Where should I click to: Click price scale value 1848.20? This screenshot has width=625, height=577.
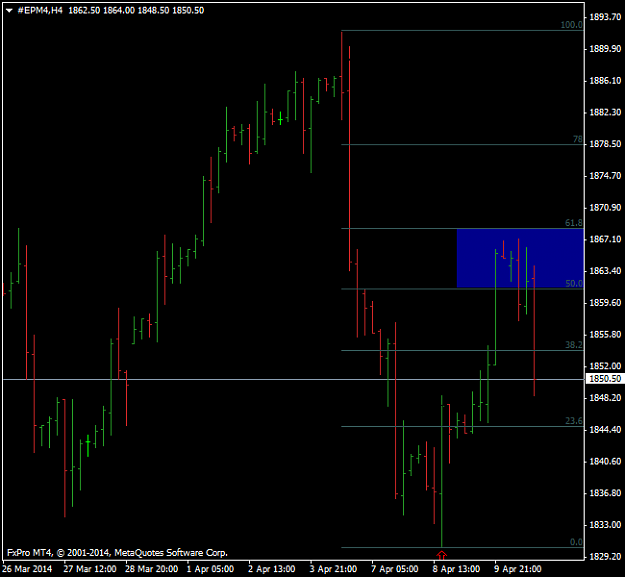tap(605, 398)
